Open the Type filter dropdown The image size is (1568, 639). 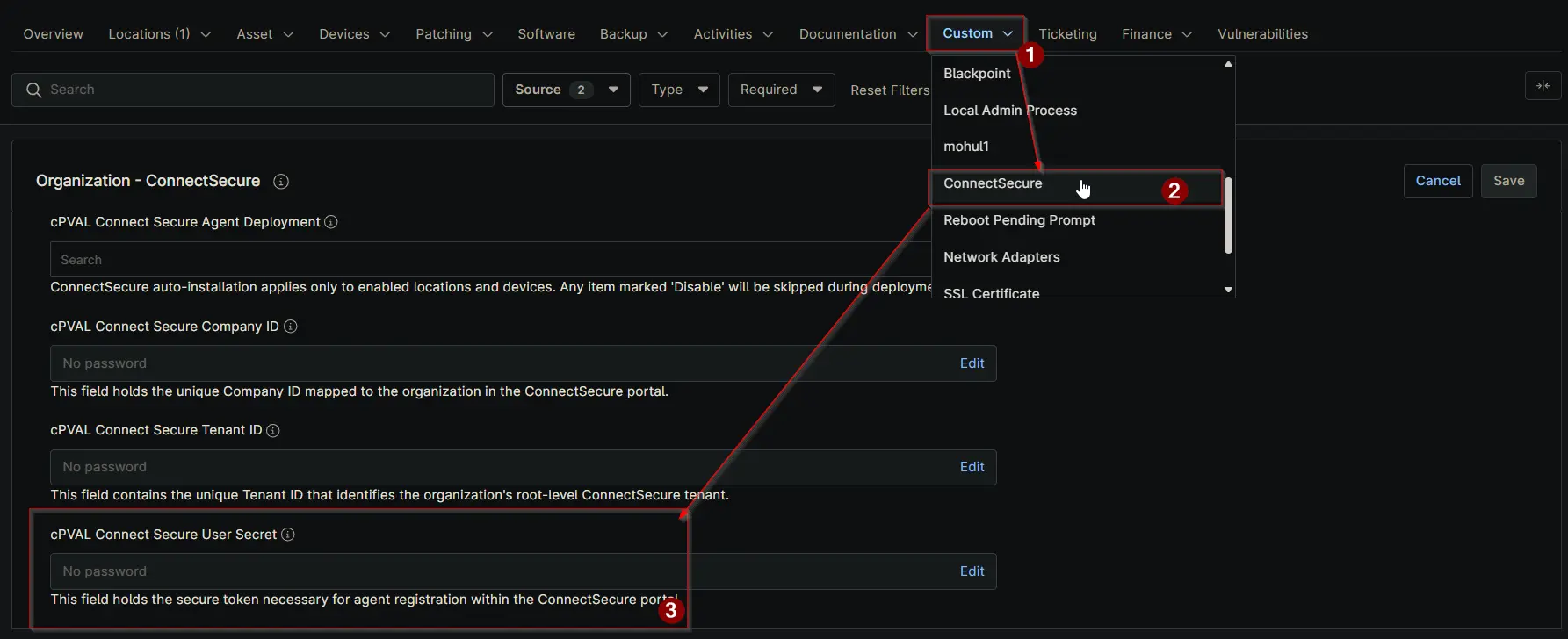coord(679,90)
